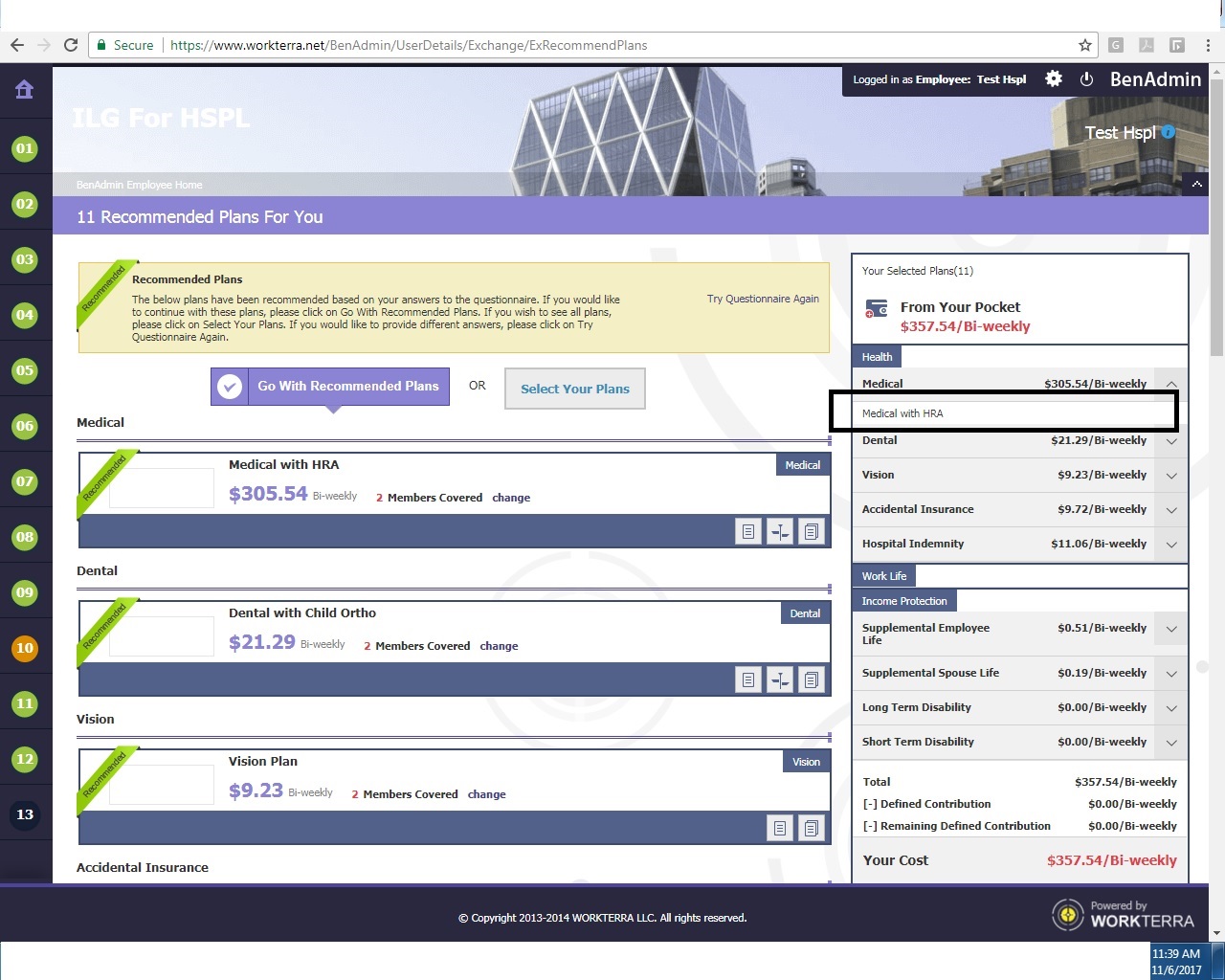This screenshot has width=1225, height=980.
Task: Expand Supplemental Spouse Life row
Action: pyautogui.click(x=1171, y=674)
